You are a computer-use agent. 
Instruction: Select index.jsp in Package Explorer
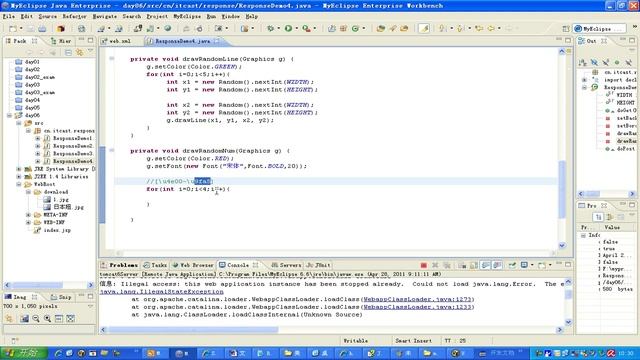pyautogui.click(x=52, y=230)
